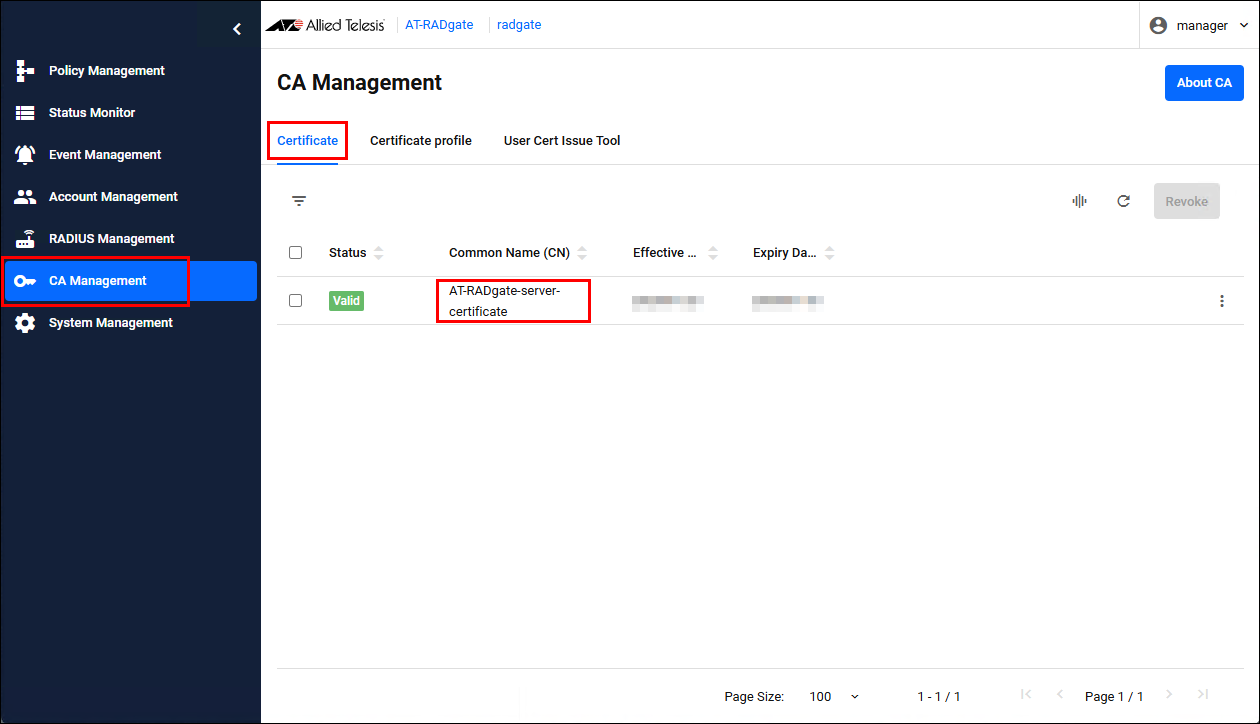Go to first page arrow

tap(1025, 695)
